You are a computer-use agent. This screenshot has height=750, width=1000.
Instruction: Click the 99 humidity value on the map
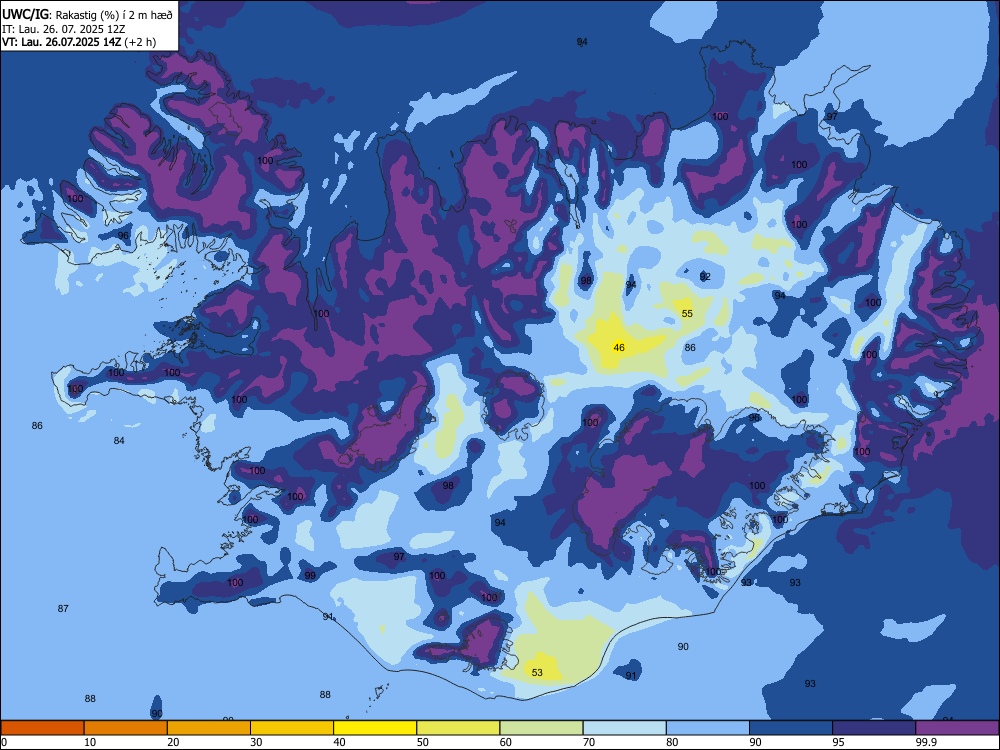(310, 575)
